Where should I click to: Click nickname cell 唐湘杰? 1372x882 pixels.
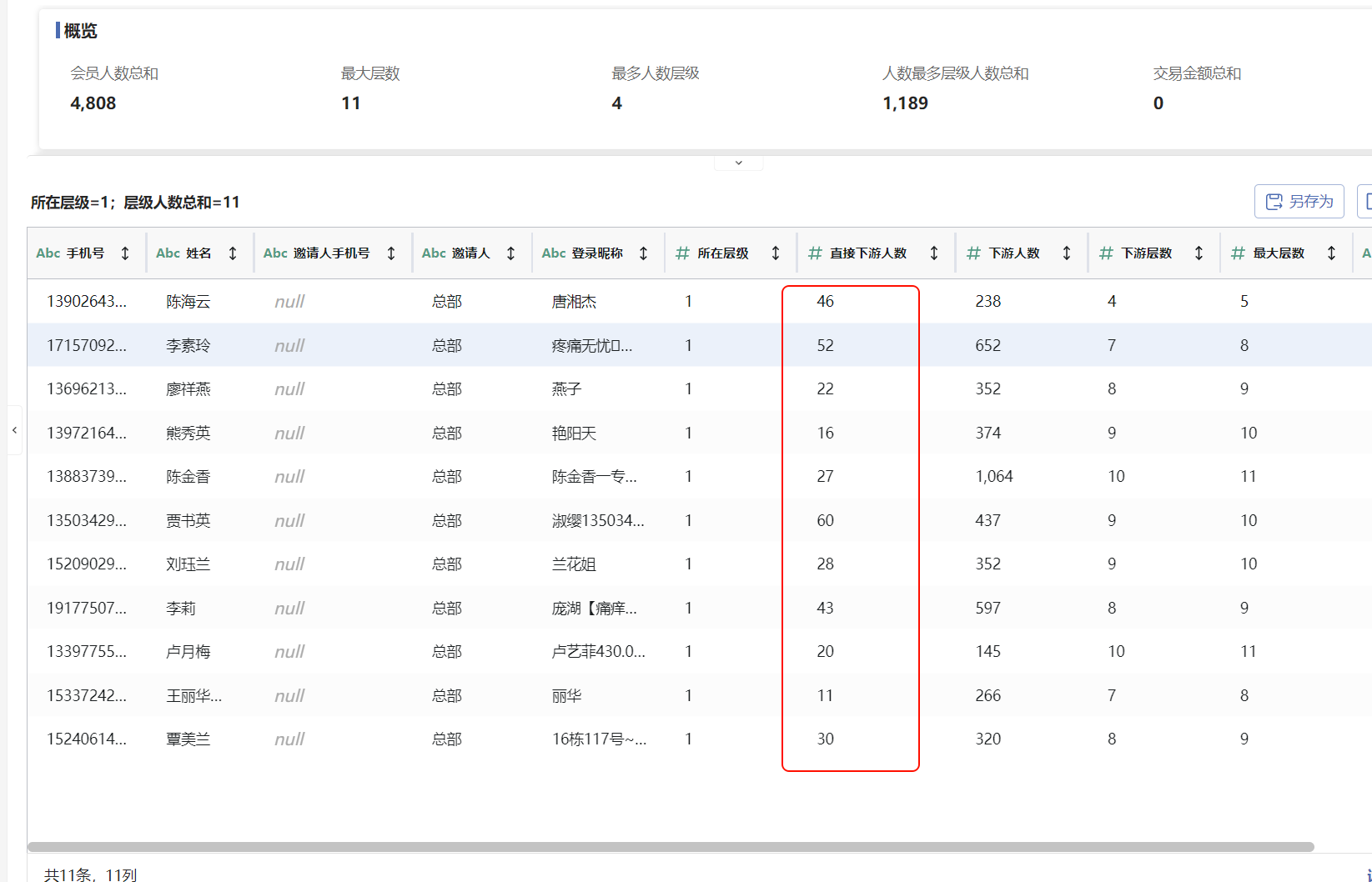[x=574, y=301]
